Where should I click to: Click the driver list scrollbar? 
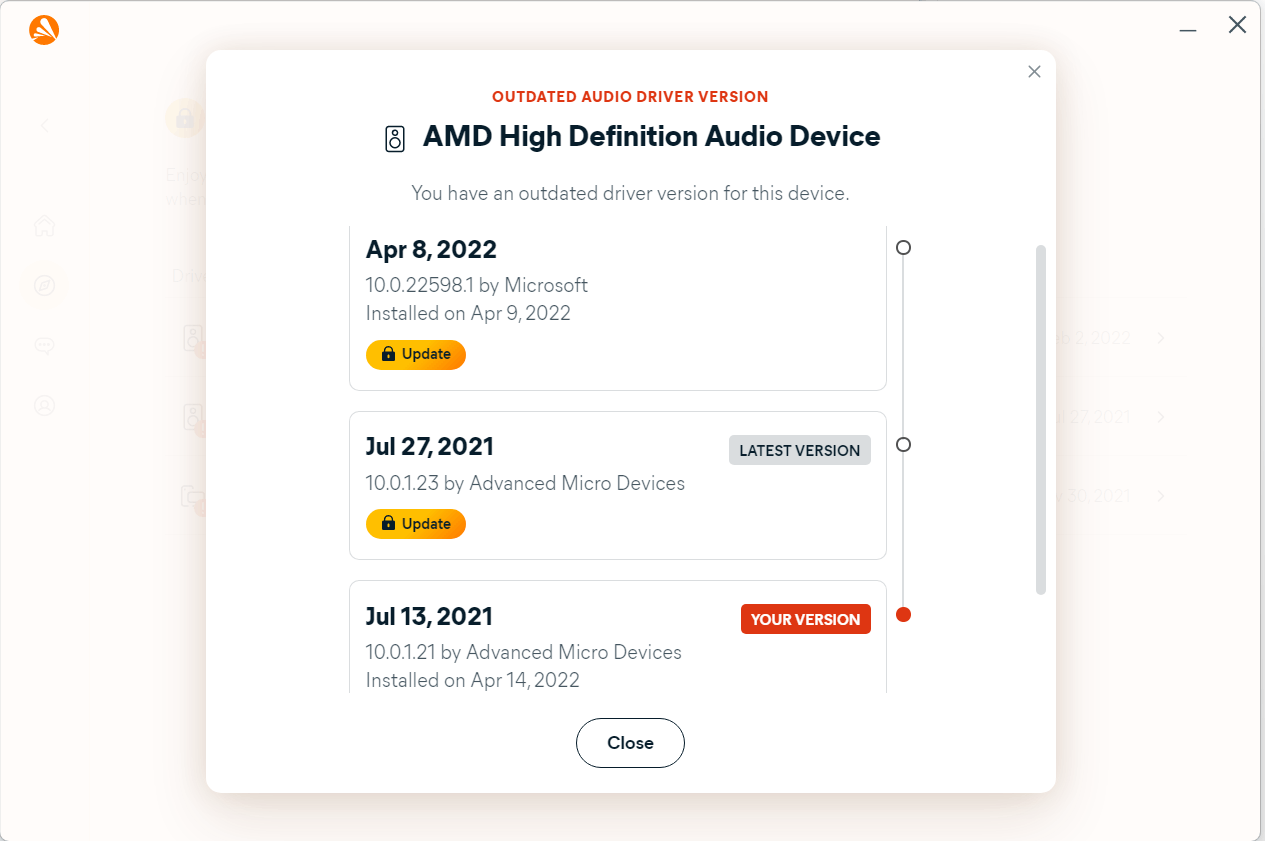pos(1041,420)
